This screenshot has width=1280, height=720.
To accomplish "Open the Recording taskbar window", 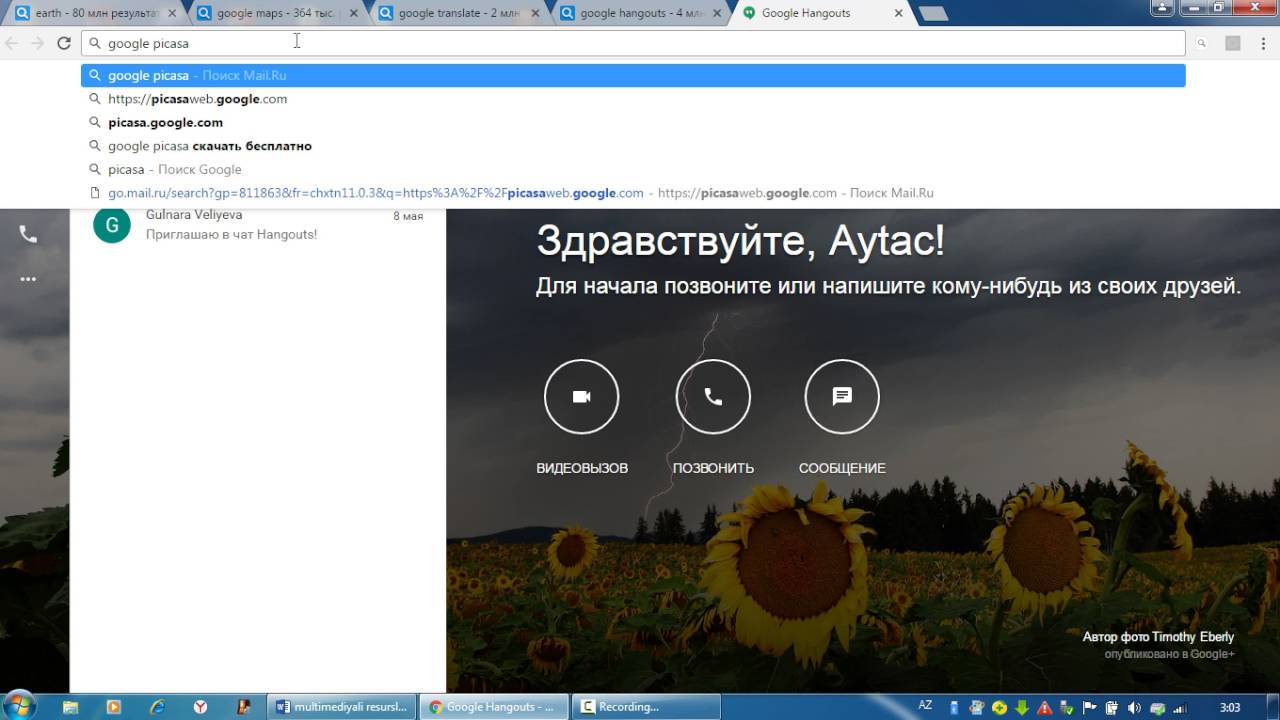I will point(646,707).
